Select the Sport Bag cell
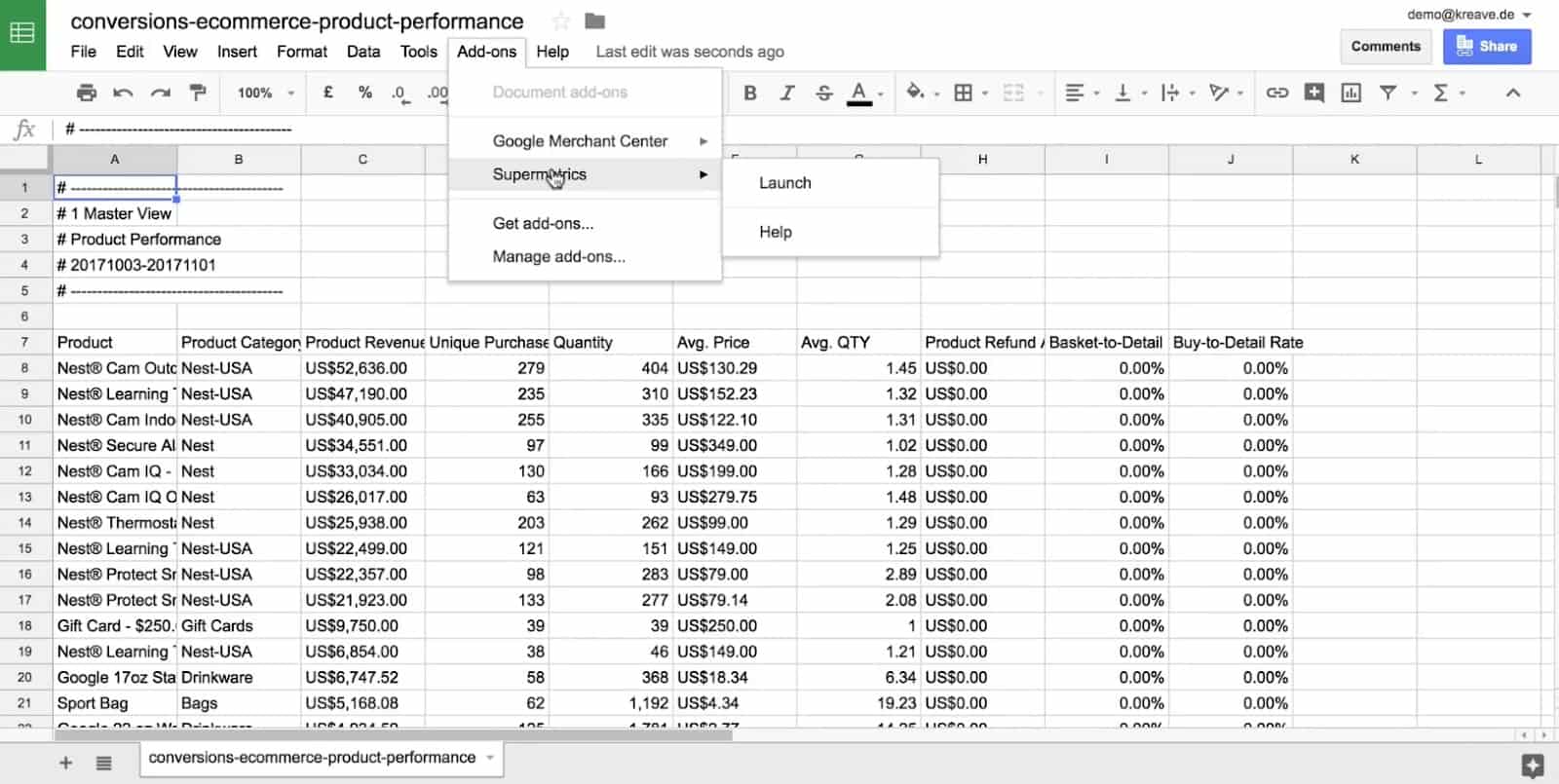The height and width of the screenshot is (784, 1559). click(x=115, y=703)
